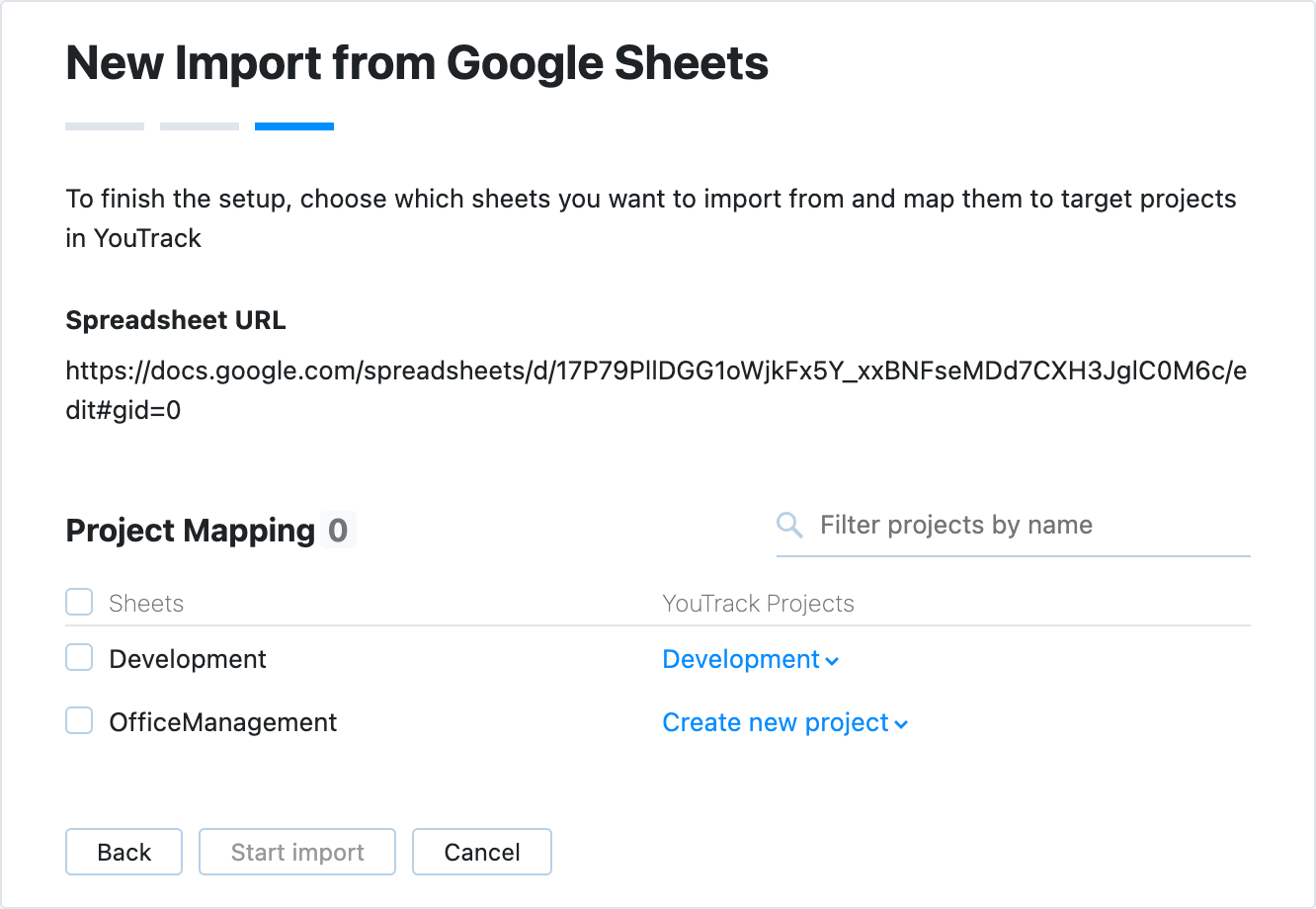Select the first step progress indicator
Viewport: 1316px width, 909px height.
pyautogui.click(x=104, y=125)
